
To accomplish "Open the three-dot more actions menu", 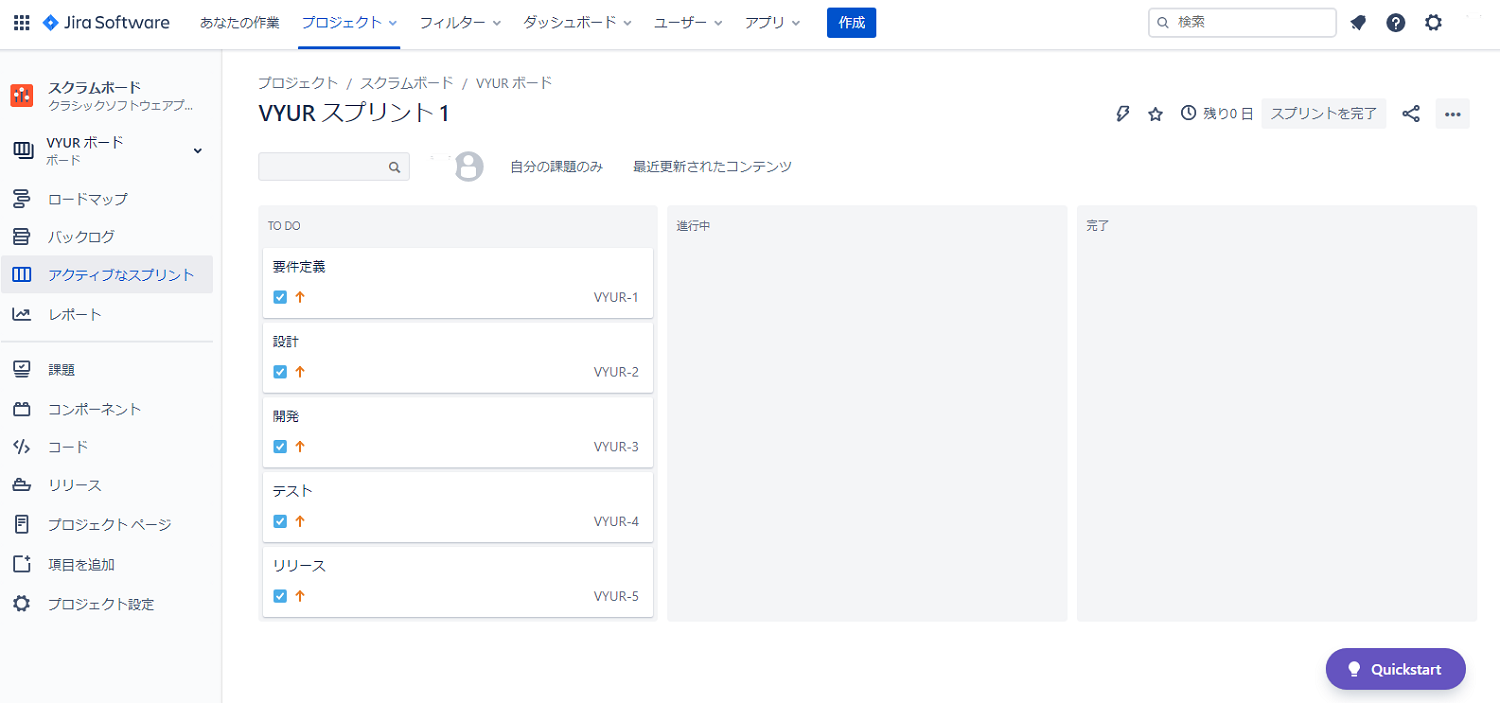I will click(1453, 114).
